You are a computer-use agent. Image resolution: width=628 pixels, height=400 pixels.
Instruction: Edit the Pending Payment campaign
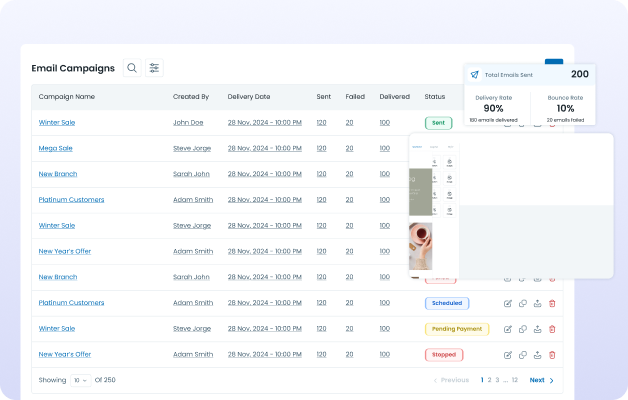(x=508, y=329)
